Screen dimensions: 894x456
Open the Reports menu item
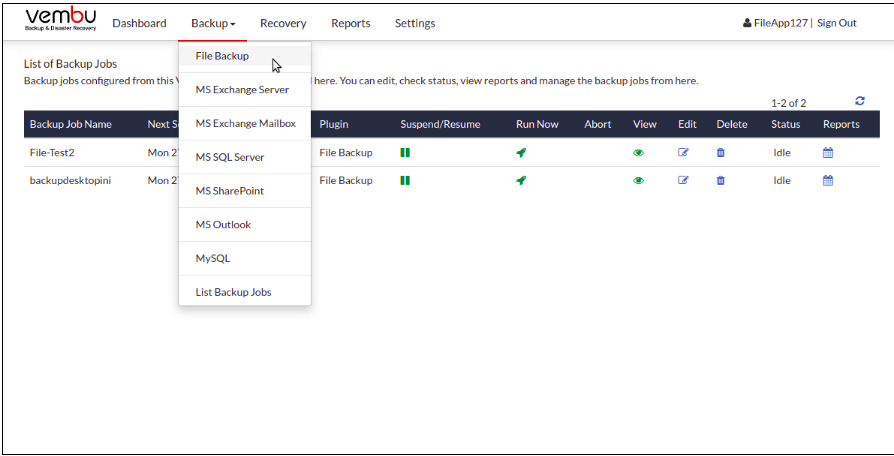[x=351, y=23]
